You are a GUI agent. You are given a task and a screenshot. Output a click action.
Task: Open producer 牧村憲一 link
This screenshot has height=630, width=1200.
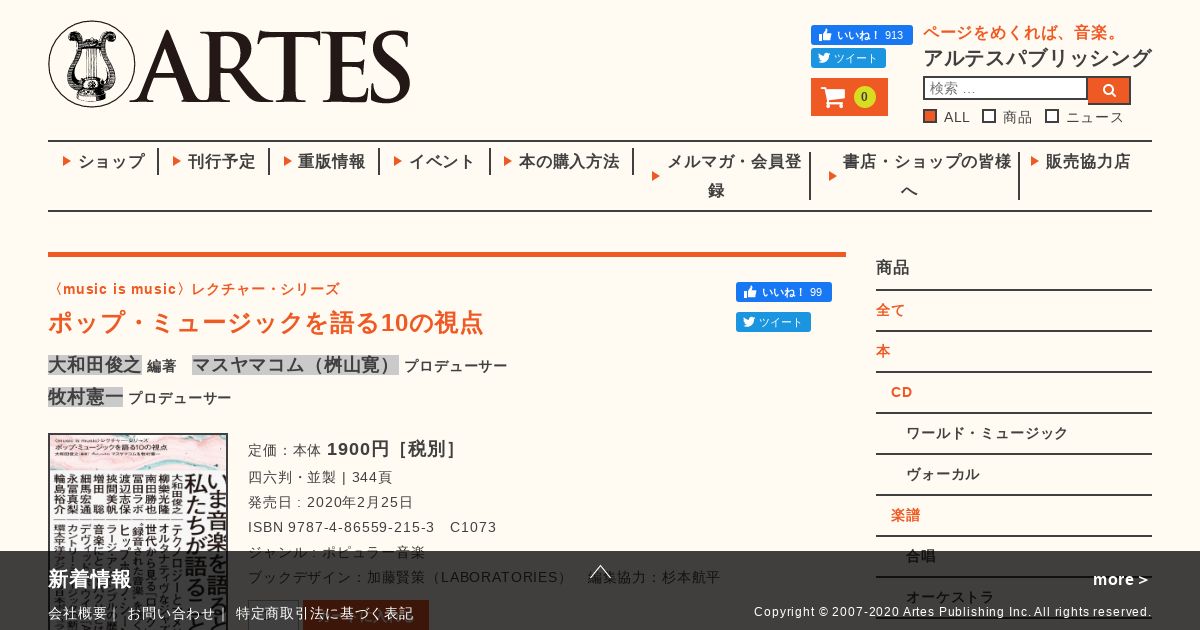tap(85, 396)
